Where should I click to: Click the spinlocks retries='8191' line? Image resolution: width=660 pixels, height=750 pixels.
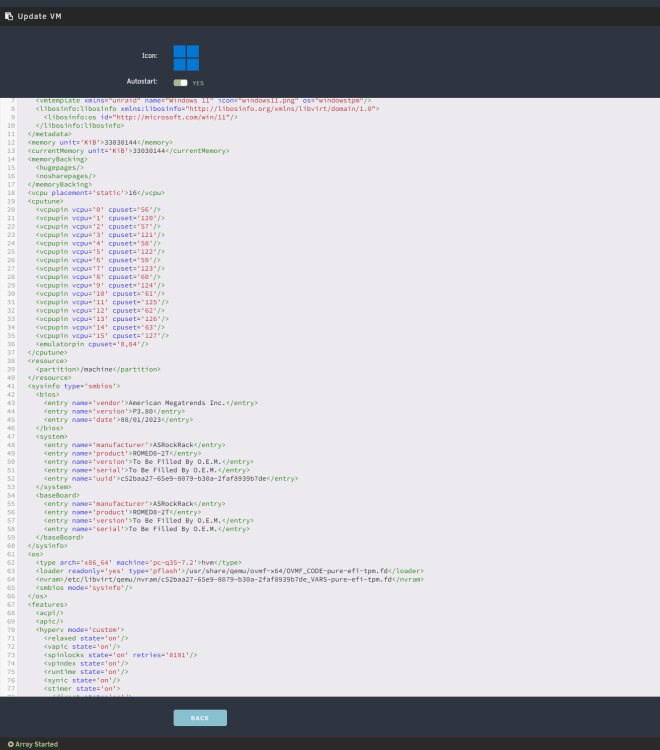[x=121, y=655]
